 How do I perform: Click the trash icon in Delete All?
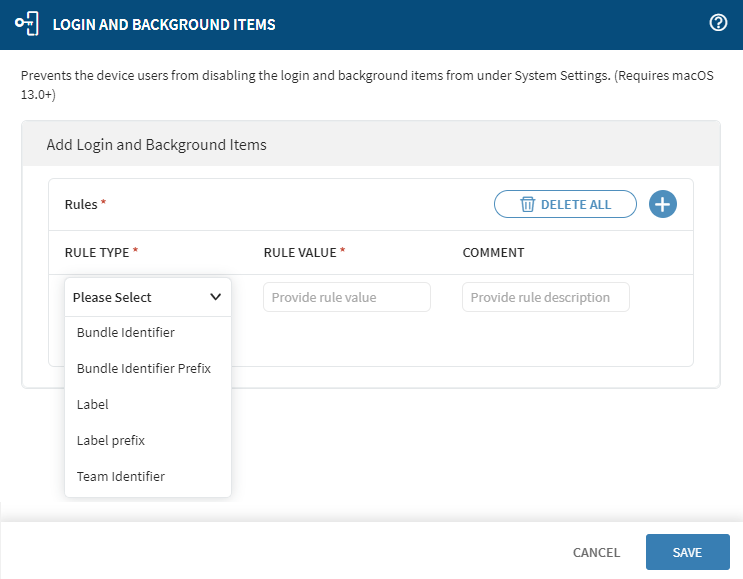point(527,204)
